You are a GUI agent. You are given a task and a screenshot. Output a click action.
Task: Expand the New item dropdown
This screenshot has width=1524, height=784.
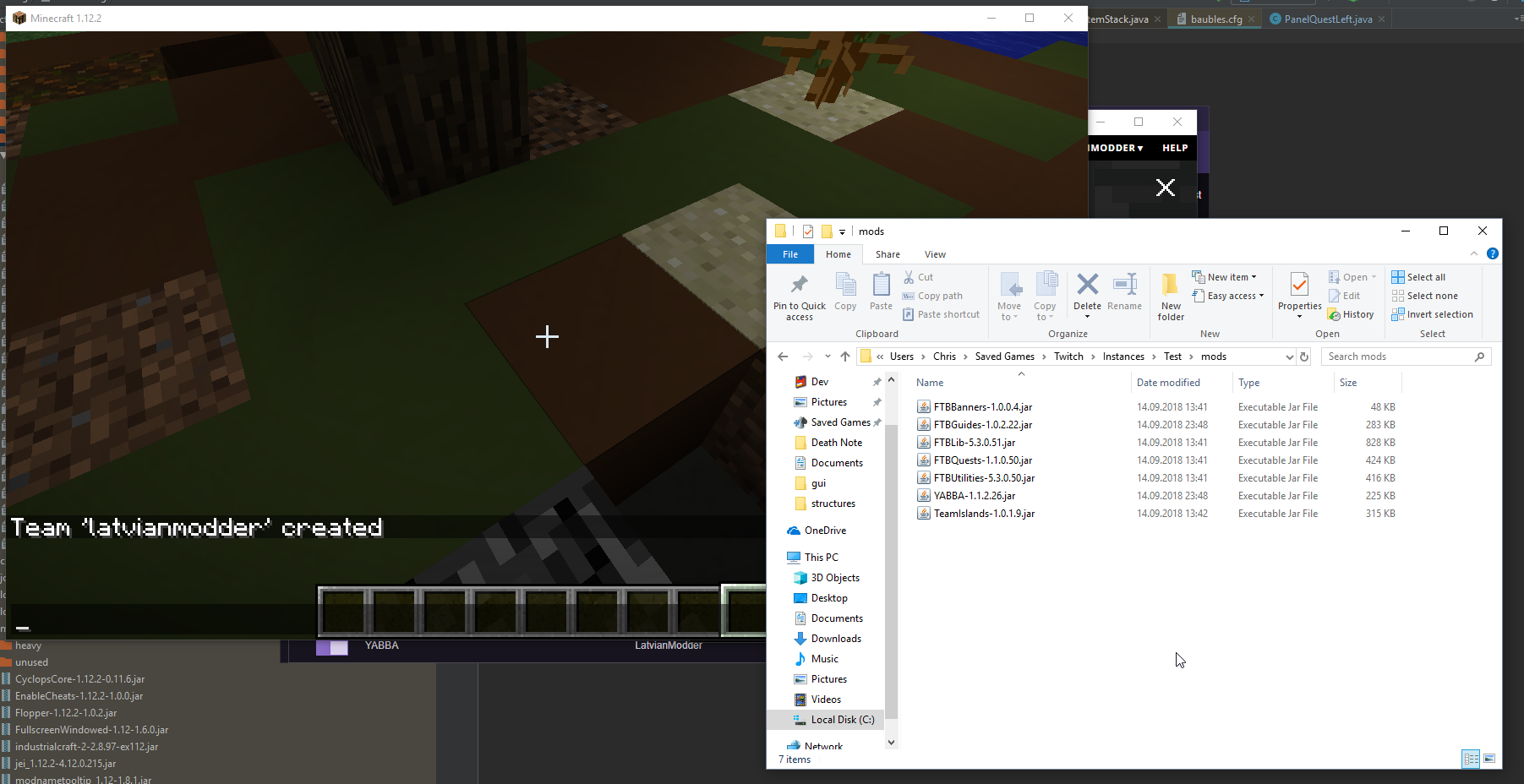[x=1225, y=277]
